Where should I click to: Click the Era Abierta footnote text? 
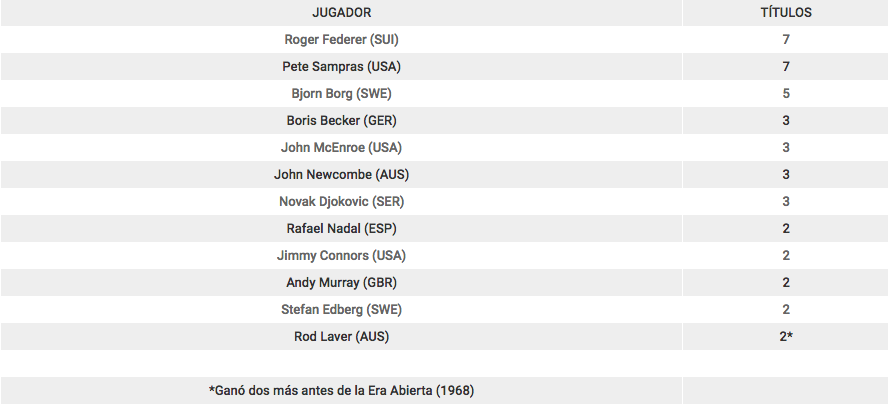341,390
